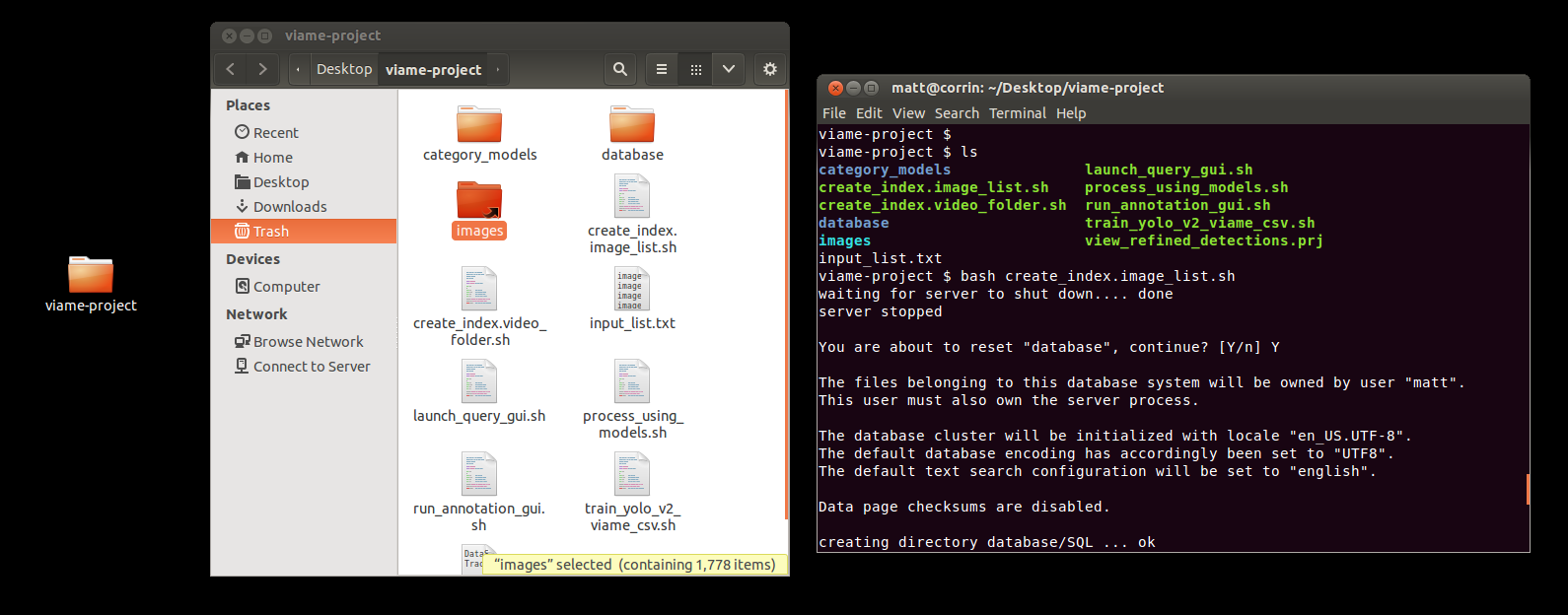The width and height of the screenshot is (1568, 615).
Task: Click the Places heading in sidebar
Action: point(248,104)
